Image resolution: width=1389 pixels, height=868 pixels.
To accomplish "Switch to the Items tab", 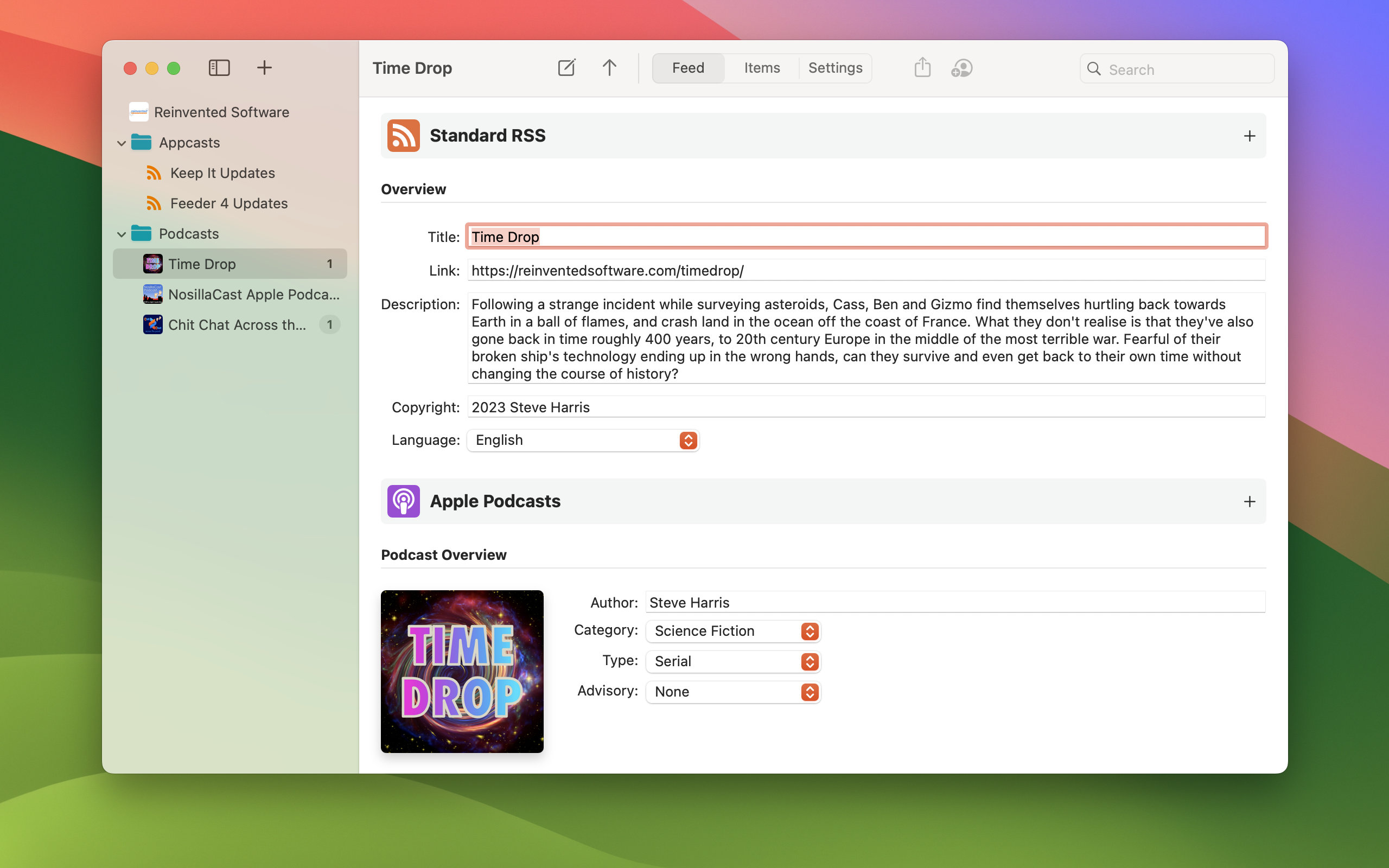I will [762, 67].
